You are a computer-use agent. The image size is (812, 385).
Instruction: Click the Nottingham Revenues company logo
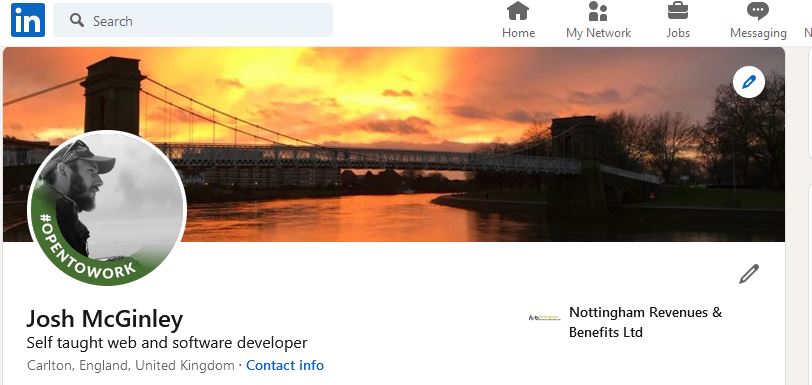pyautogui.click(x=544, y=317)
